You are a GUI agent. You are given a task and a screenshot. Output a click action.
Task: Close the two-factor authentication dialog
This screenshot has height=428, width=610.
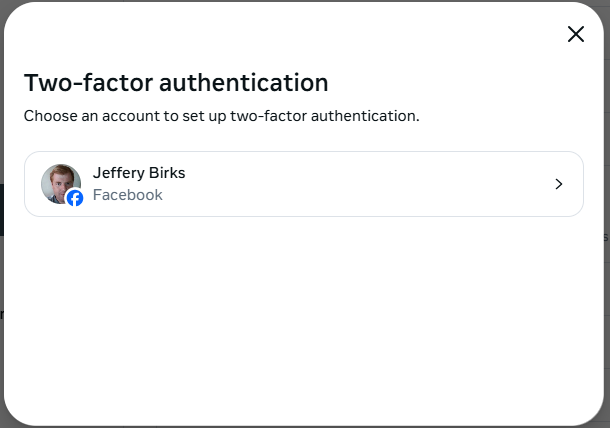576,34
